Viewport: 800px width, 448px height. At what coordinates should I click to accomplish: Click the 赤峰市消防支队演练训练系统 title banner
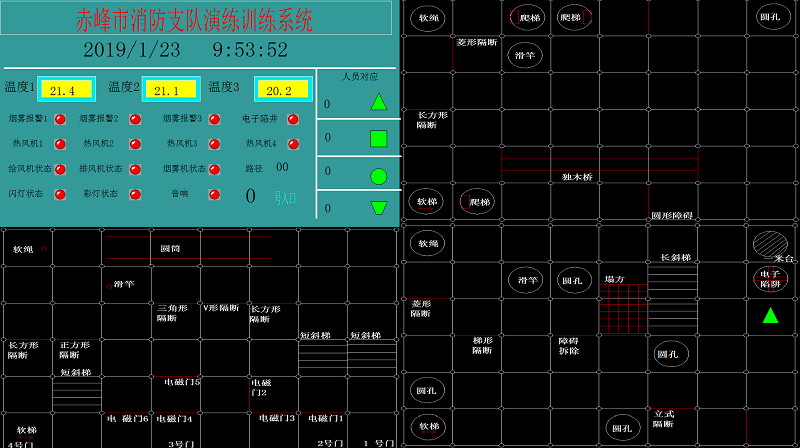click(196, 19)
